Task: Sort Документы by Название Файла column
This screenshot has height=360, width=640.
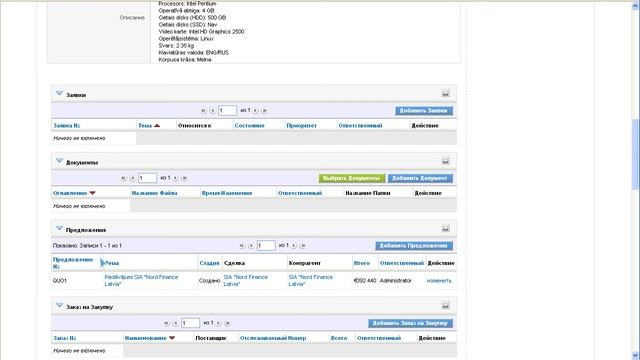Action: (154, 193)
